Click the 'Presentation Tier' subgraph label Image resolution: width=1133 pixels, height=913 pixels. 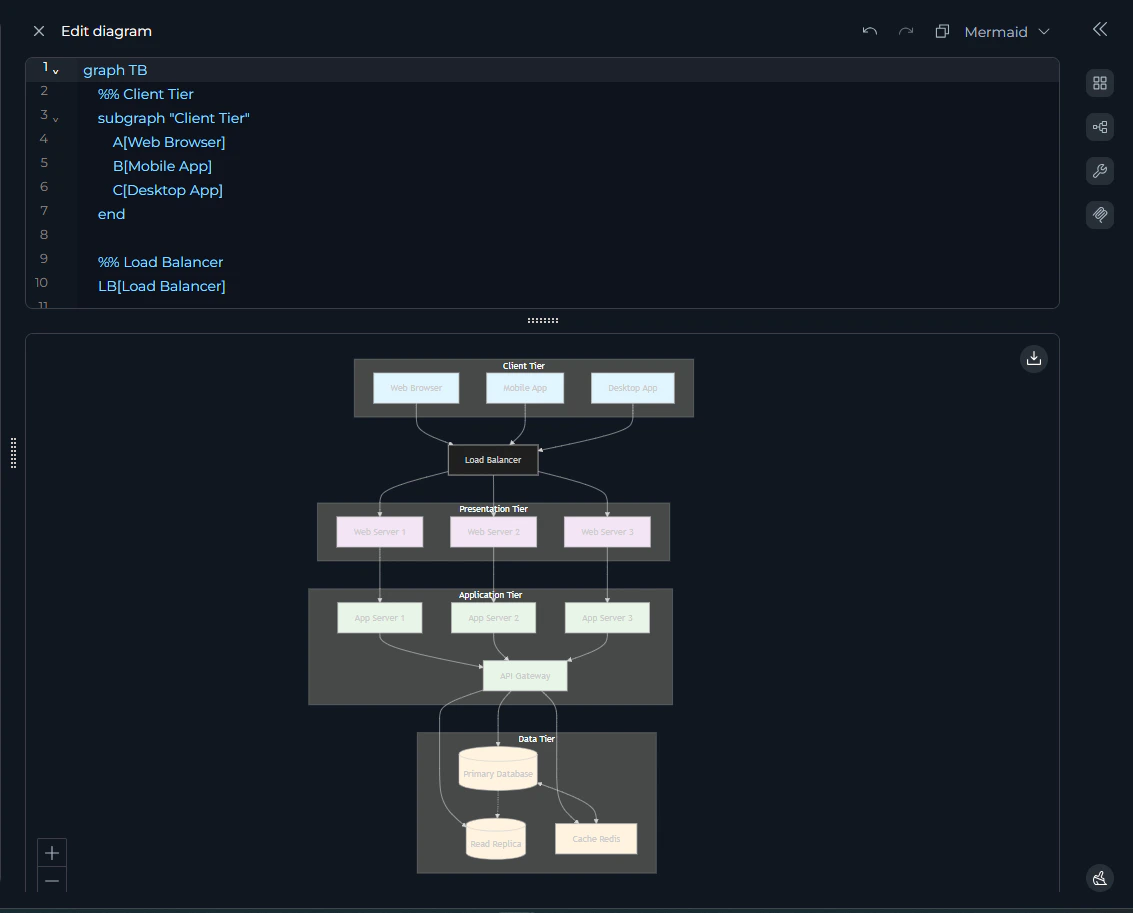coord(494,509)
